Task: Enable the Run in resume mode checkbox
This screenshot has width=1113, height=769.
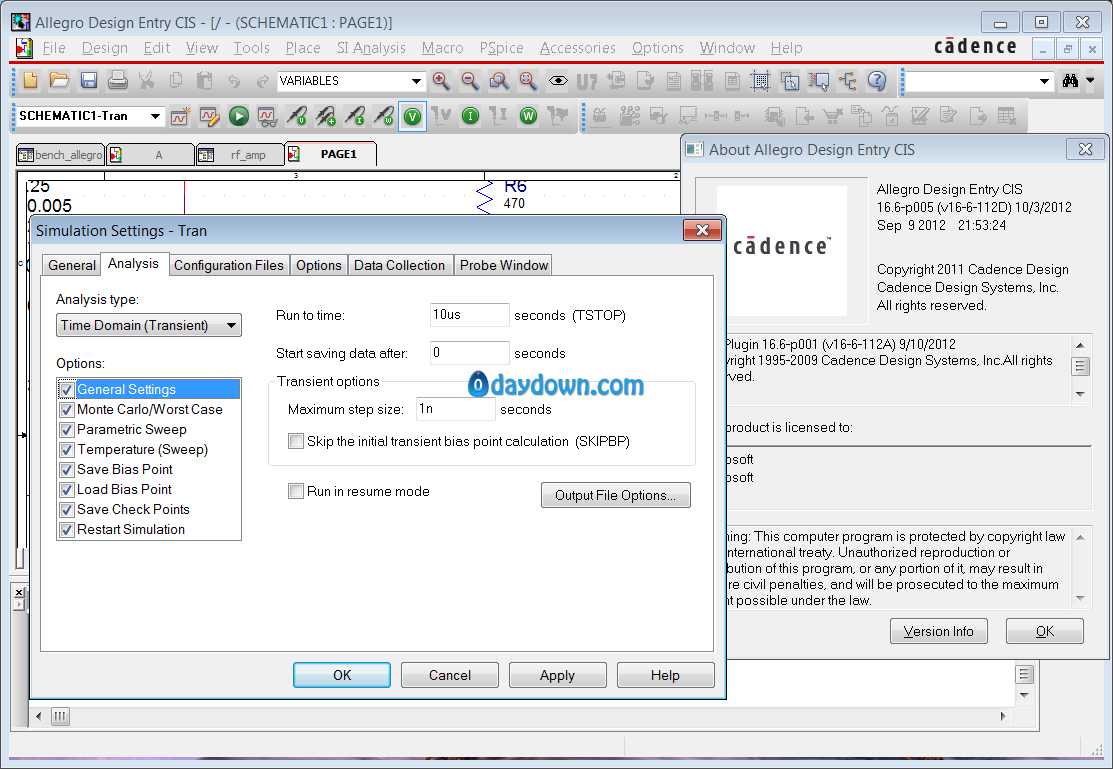Action: click(x=296, y=491)
